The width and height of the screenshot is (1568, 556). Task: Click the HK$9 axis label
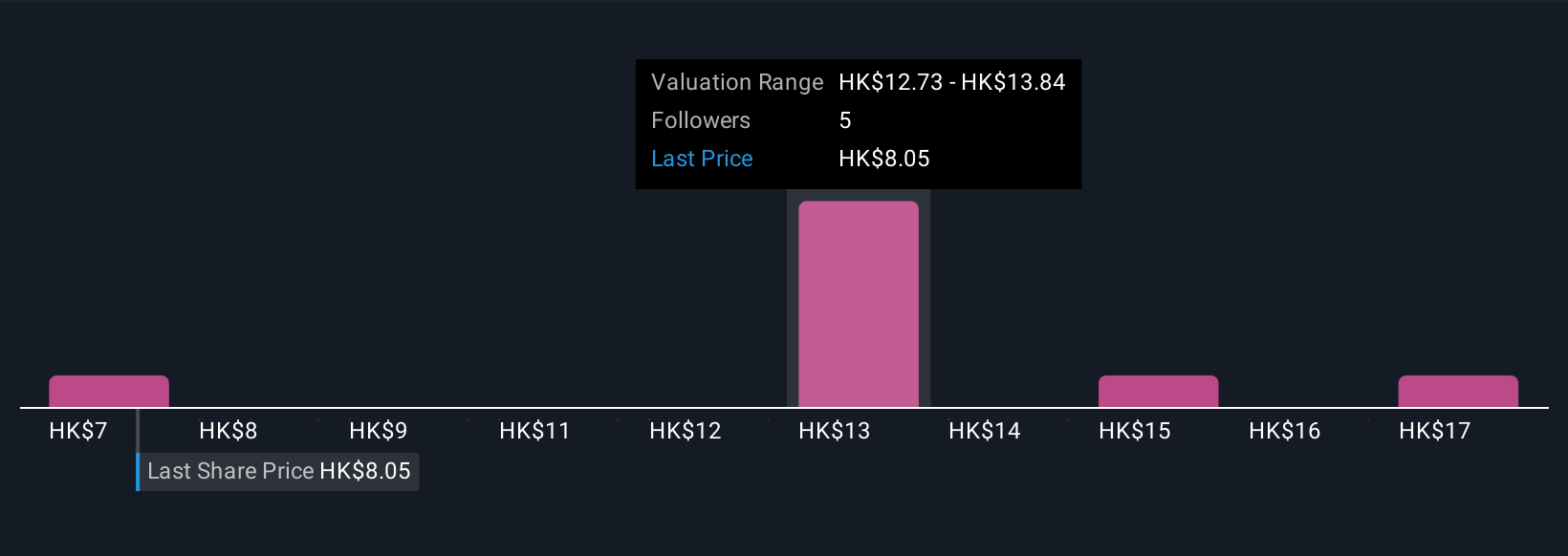point(379,431)
